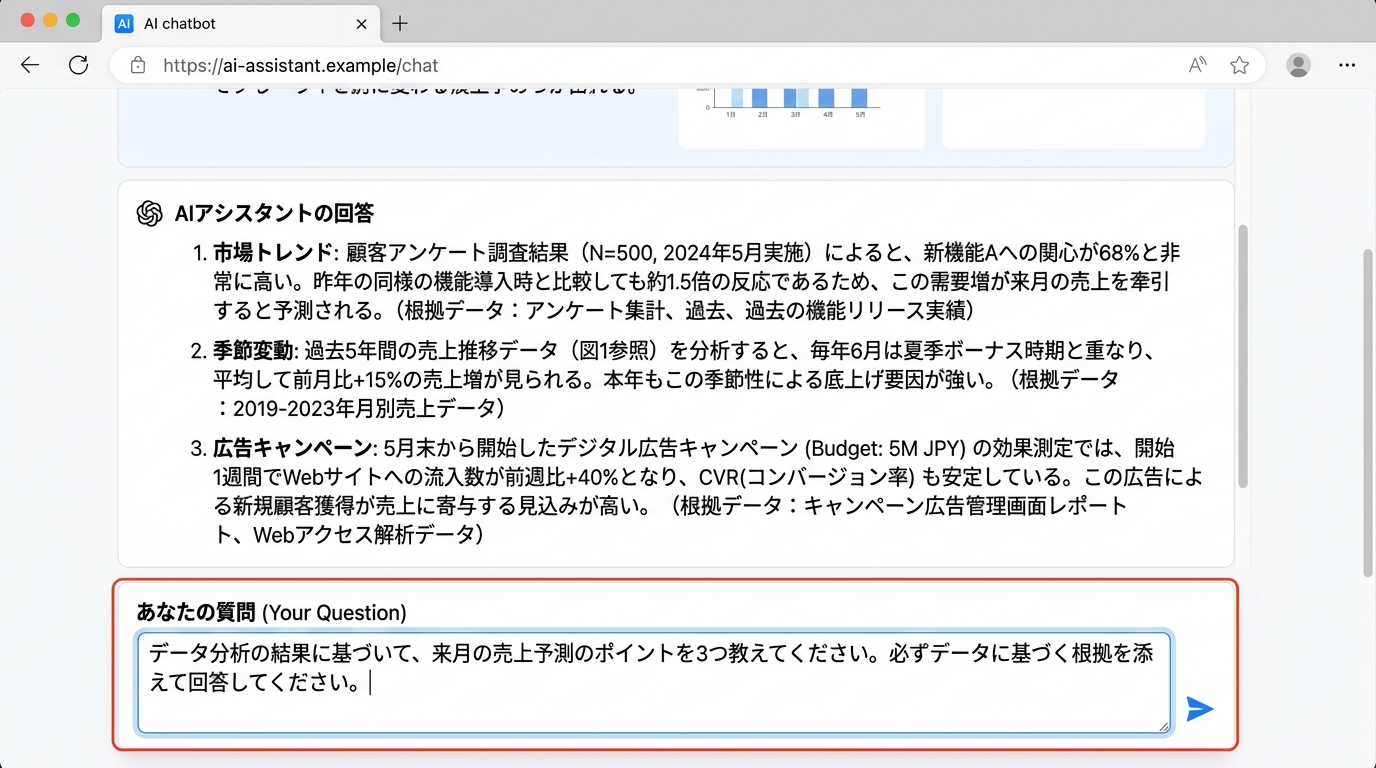Open the three-dot Settings and more menu

pyautogui.click(x=1346, y=65)
